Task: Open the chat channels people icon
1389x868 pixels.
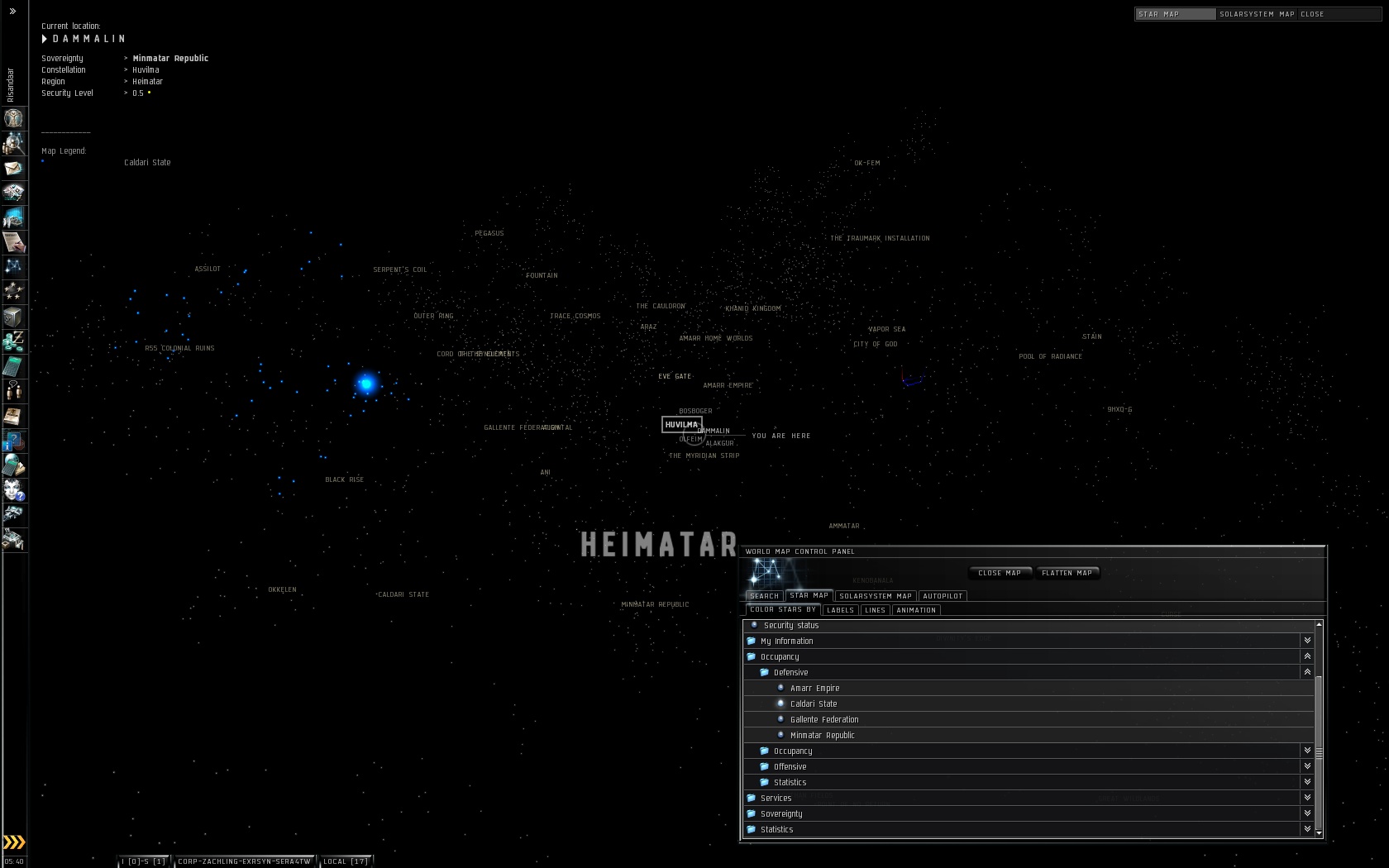Action: 14,391
